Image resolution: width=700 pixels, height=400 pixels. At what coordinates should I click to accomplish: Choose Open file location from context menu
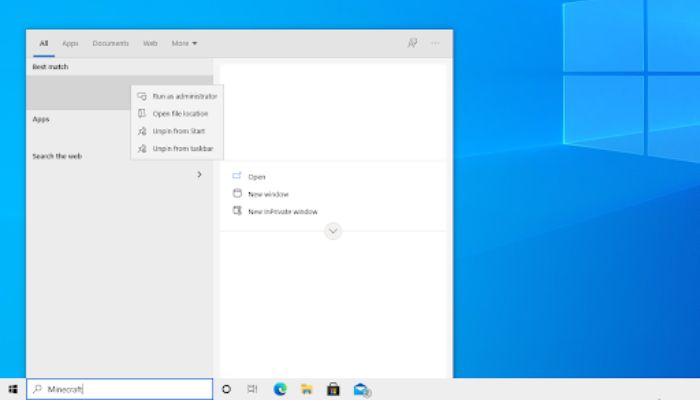tap(177, 114)
